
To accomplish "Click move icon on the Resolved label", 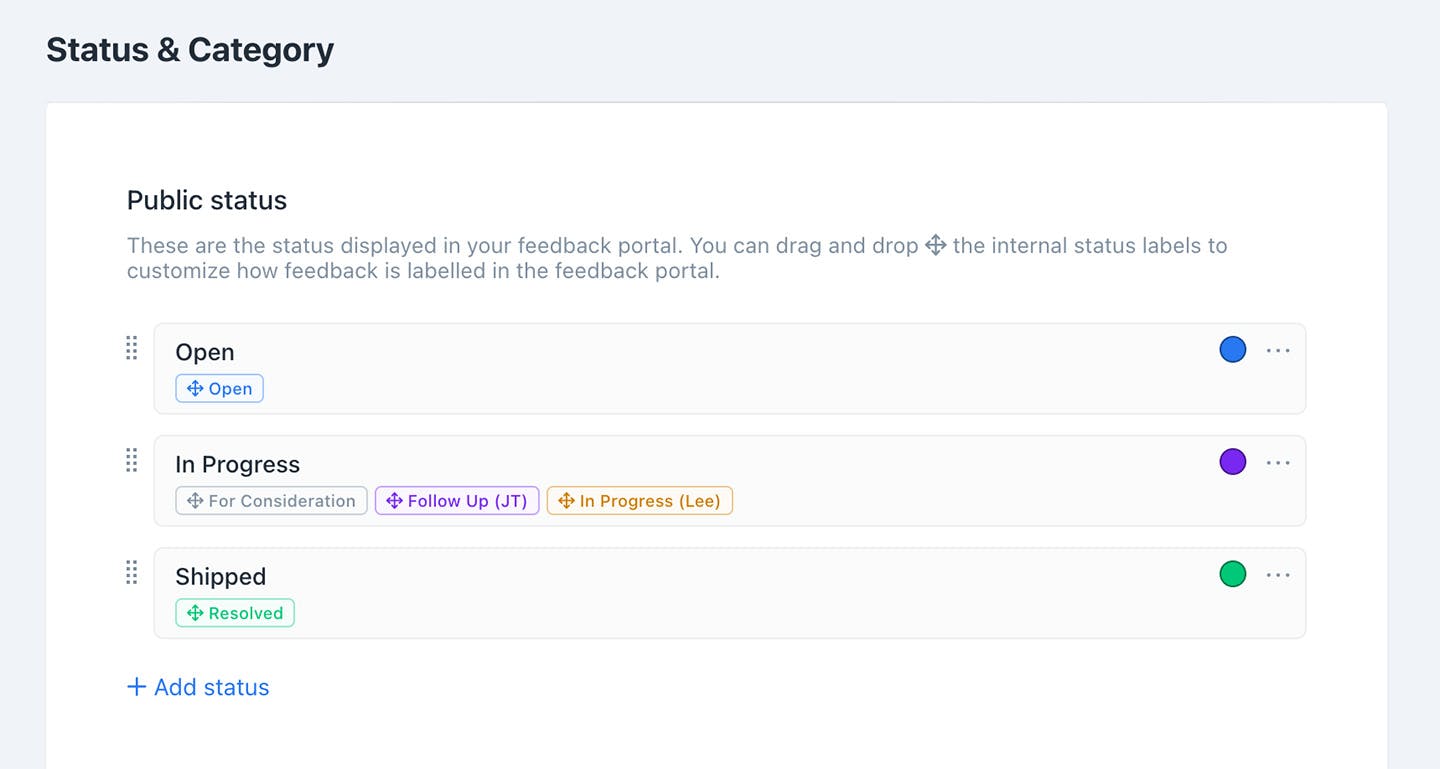I will tap(195, 613).
